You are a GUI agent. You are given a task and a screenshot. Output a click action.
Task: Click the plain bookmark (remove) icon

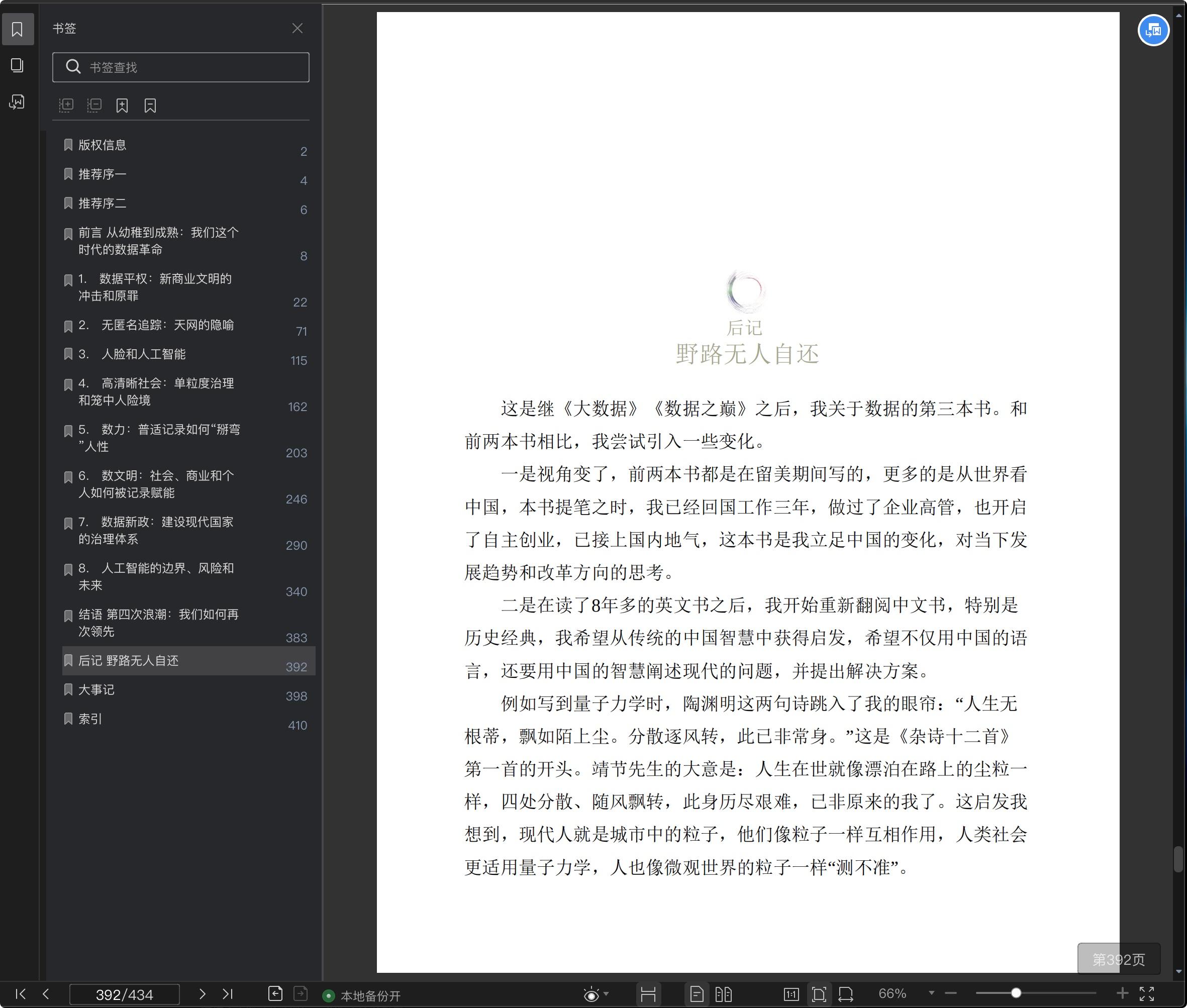point(150,105)
